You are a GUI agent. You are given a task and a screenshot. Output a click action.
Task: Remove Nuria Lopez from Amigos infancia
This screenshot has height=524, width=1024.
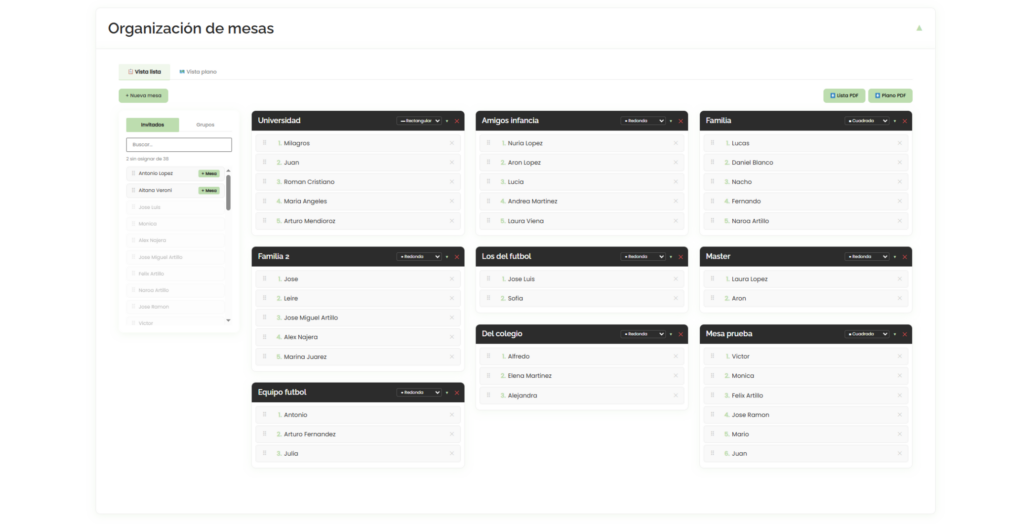(675, 143)
